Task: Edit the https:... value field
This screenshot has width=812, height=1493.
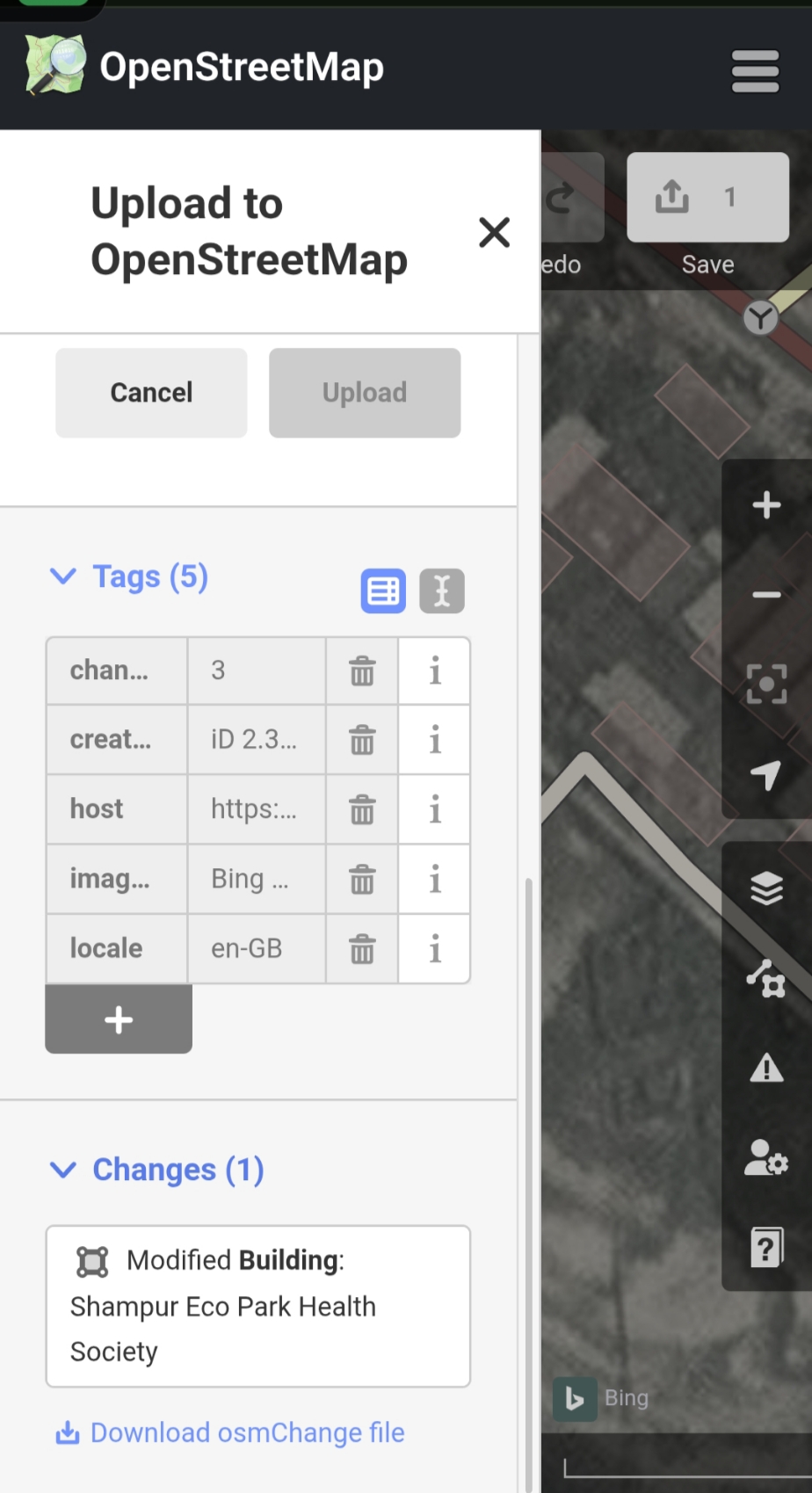Action: pos(257,809)
